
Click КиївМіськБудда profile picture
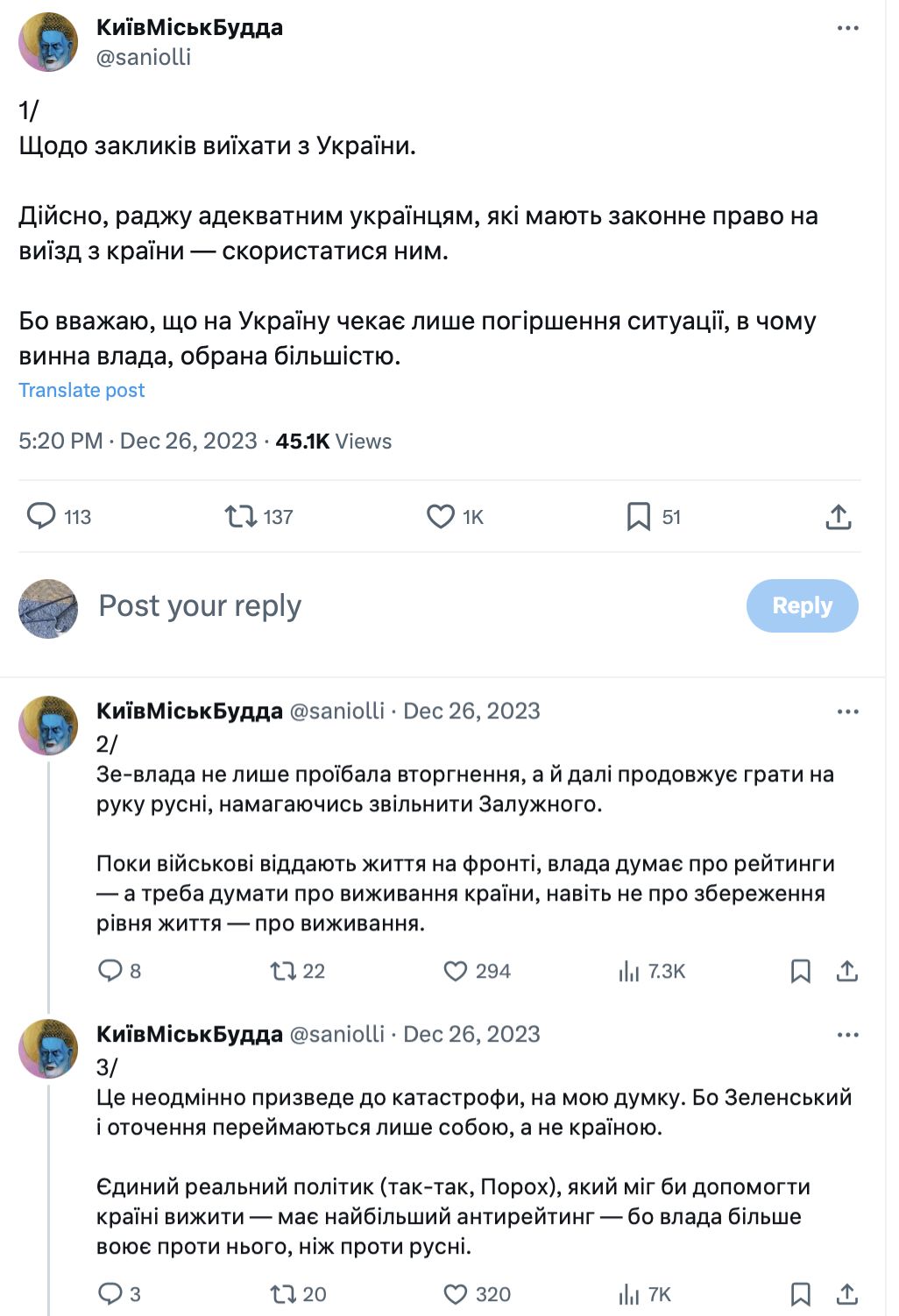[x=47, y=40]
